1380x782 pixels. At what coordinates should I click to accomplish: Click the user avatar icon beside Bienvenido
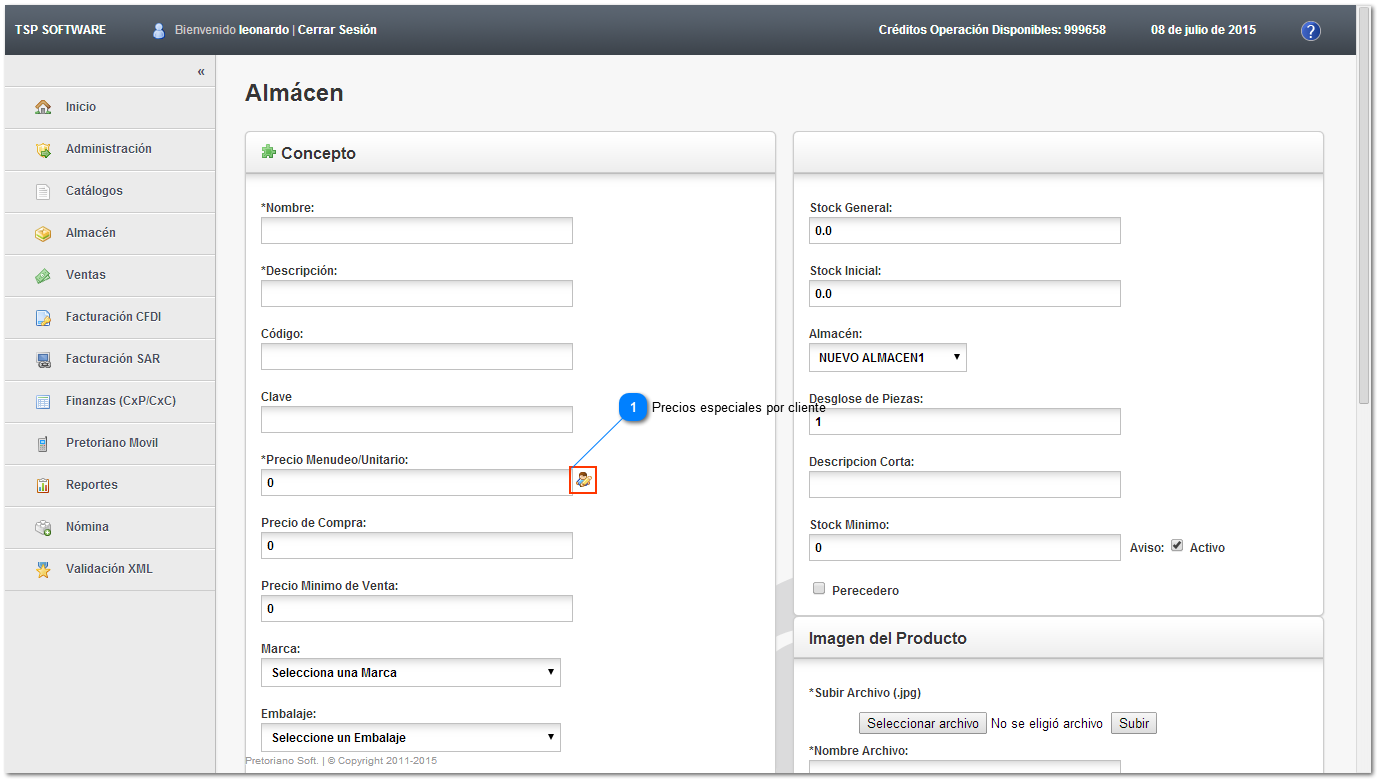[x=159, y=30]
